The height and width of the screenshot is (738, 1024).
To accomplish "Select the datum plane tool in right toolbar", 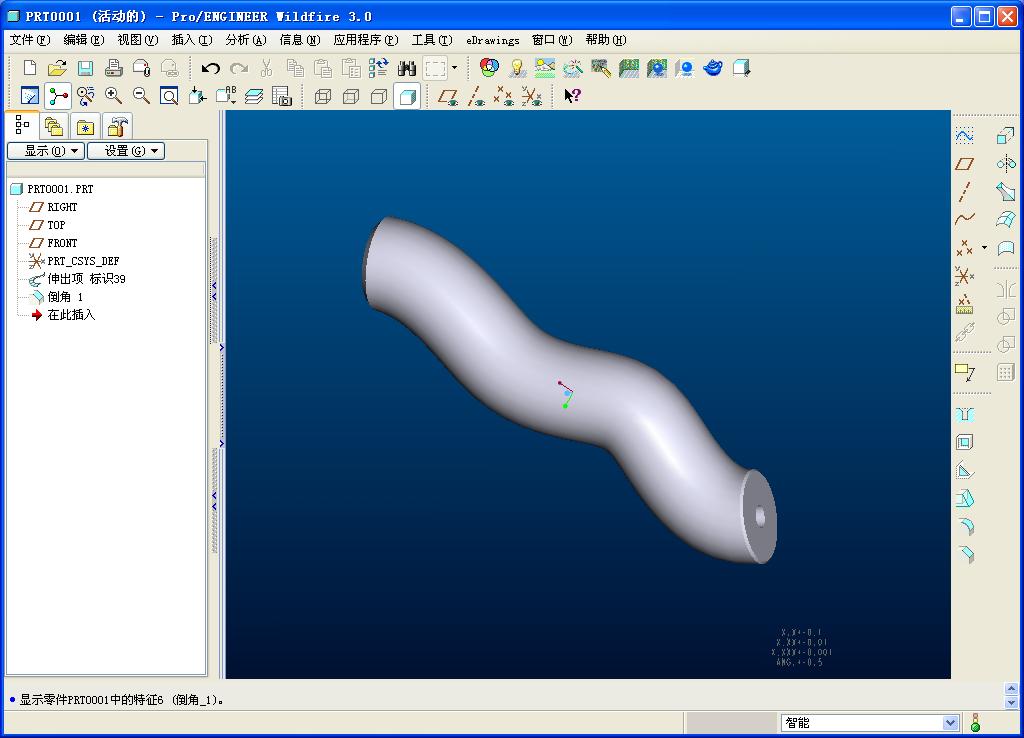I will [x=965, y=164].
